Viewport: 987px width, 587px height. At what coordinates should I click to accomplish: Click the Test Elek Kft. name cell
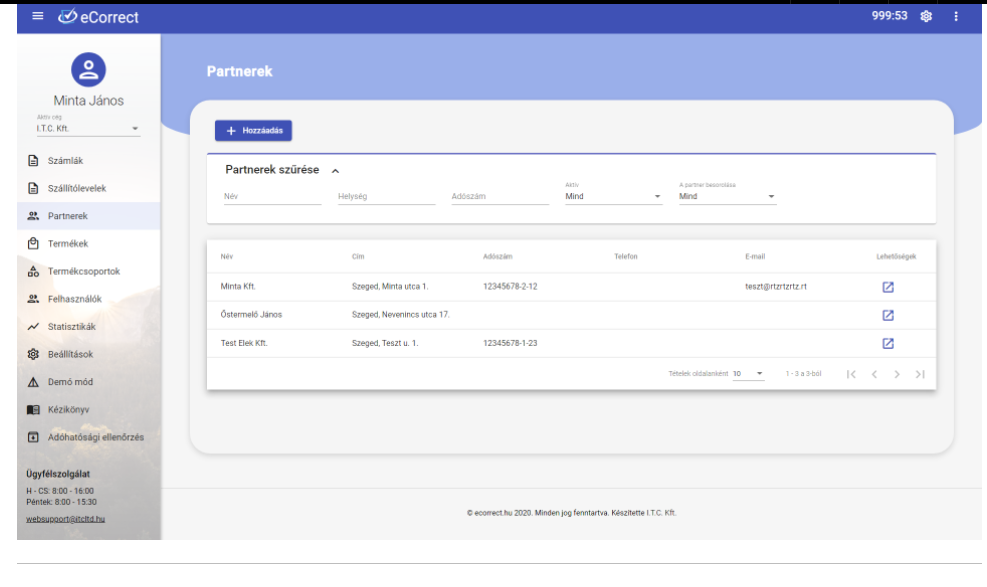click(x=244, y=343)
